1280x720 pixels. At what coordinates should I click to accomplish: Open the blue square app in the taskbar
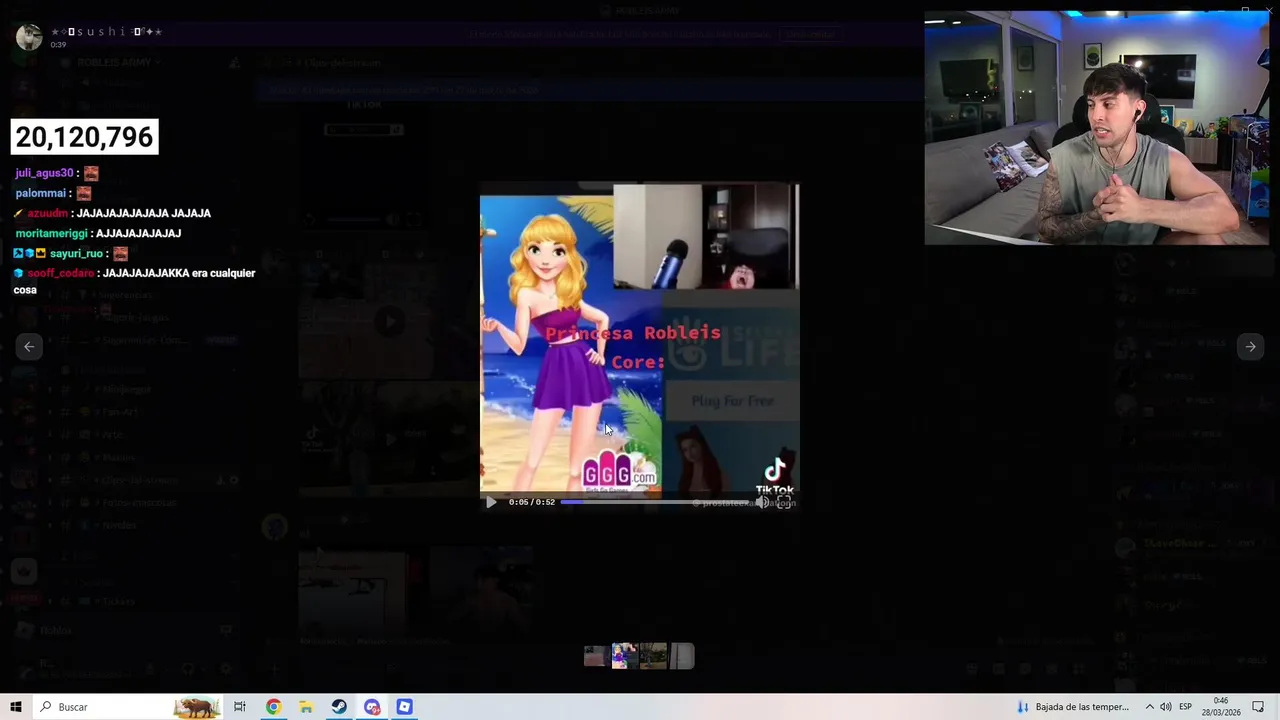(x=404, y=707)
